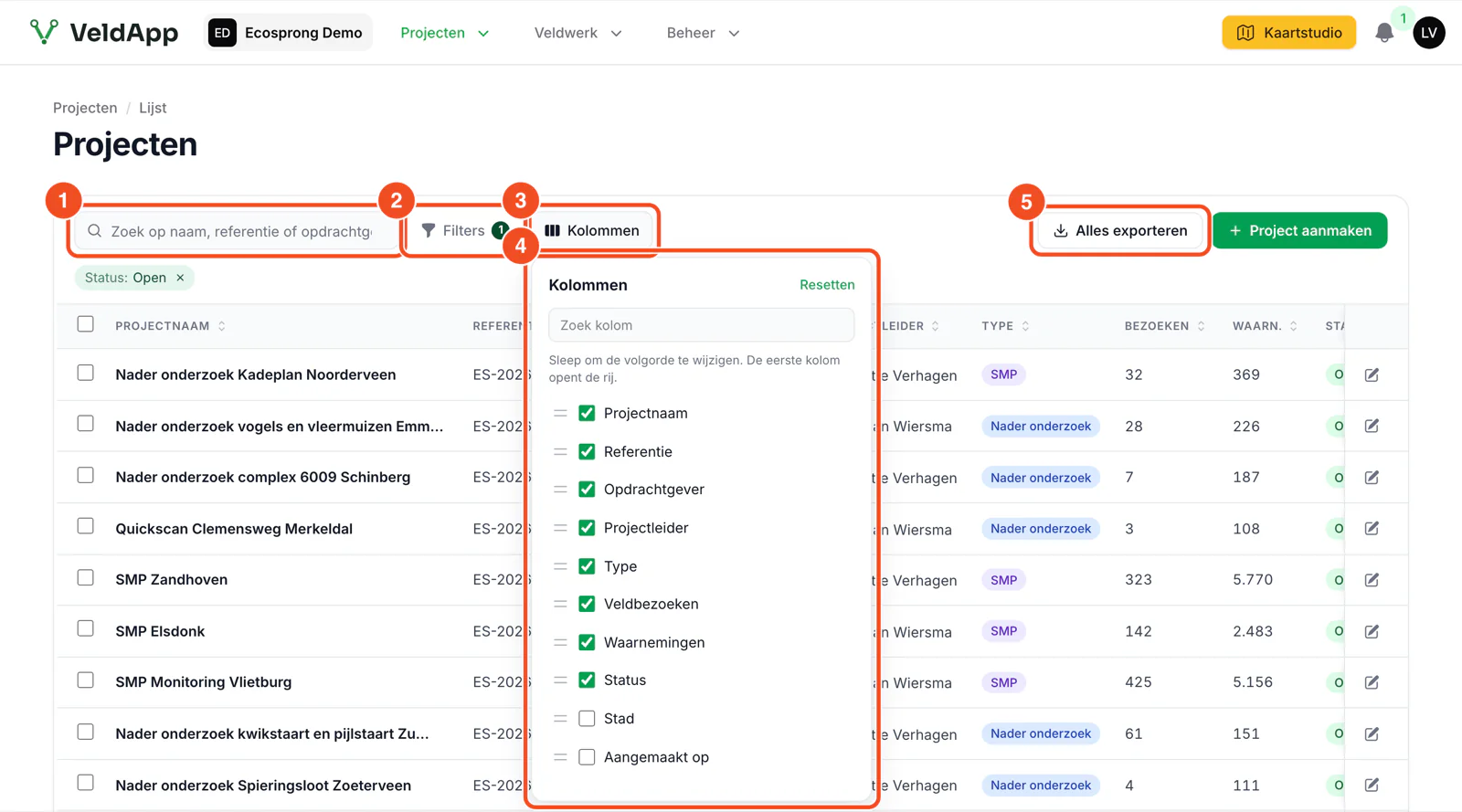Sort table by Projectnaam column
Viewport: 1462px width, 812px height.
pos(170,326)
